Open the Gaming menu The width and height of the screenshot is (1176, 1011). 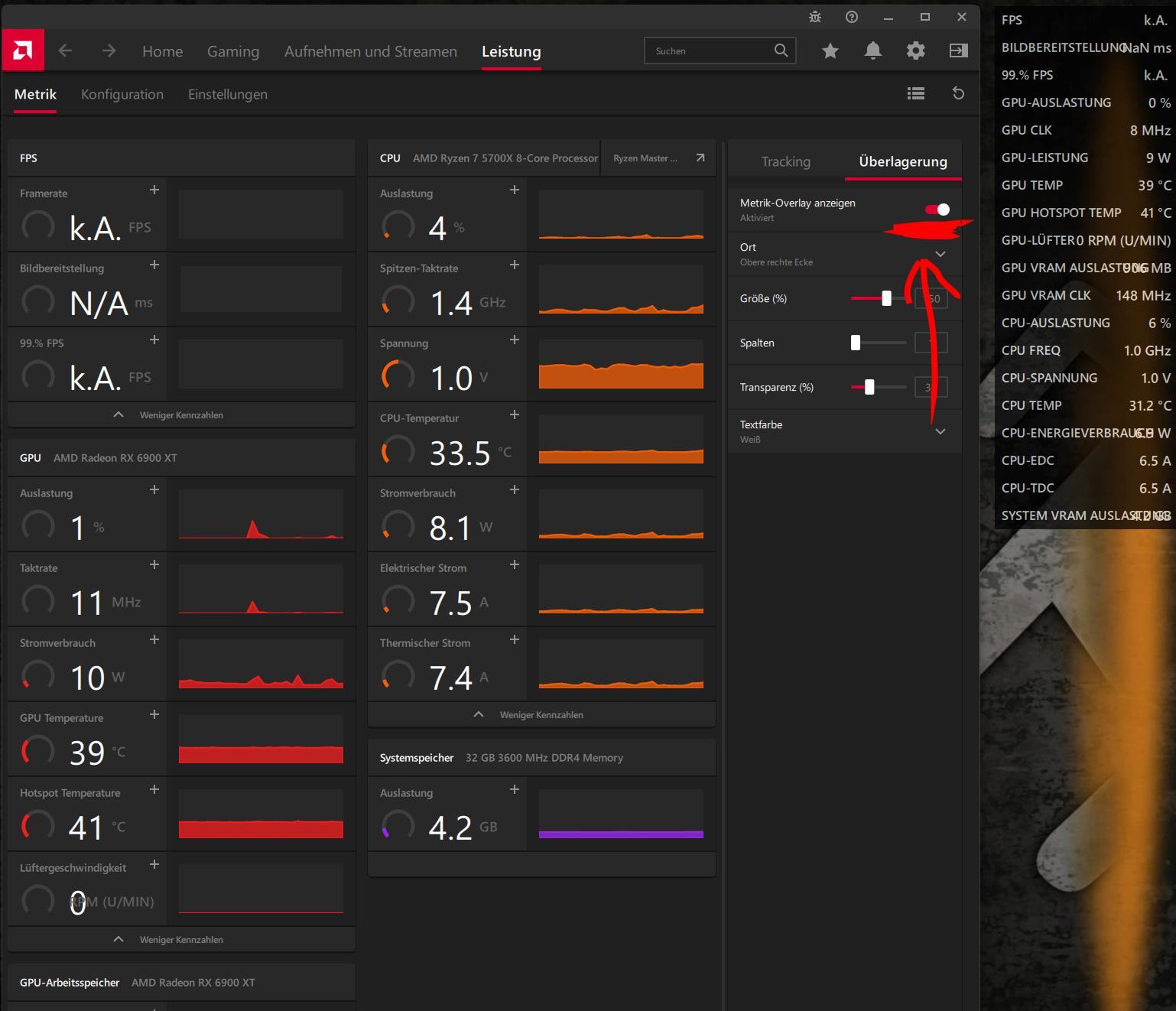(233, 51)
